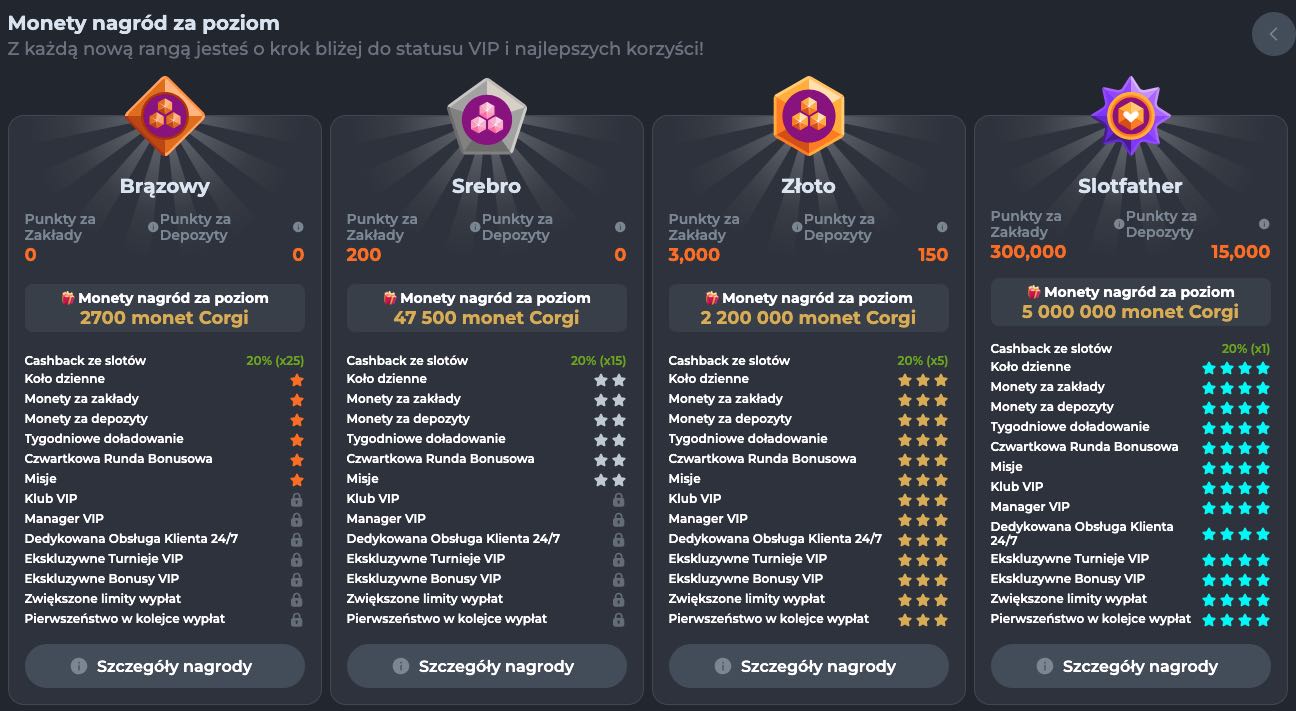This screenshot has width=1296, height=711.
Task: Open info icon for Punkty za Depozyty in Srebro
Action: click(x=620, y=227)
